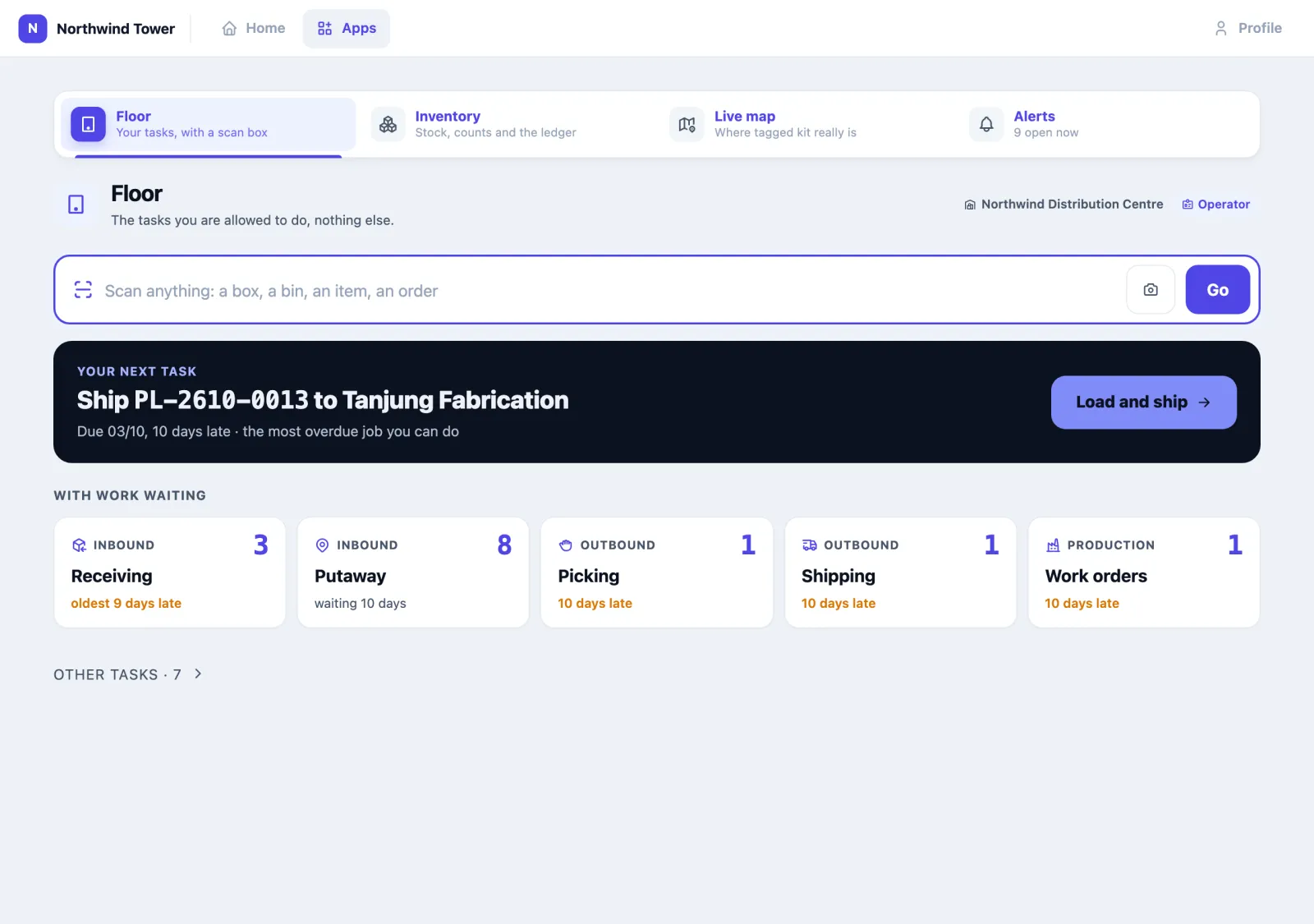Switch to the Live map tab
1314x924 pixels.
click(806, 125)
